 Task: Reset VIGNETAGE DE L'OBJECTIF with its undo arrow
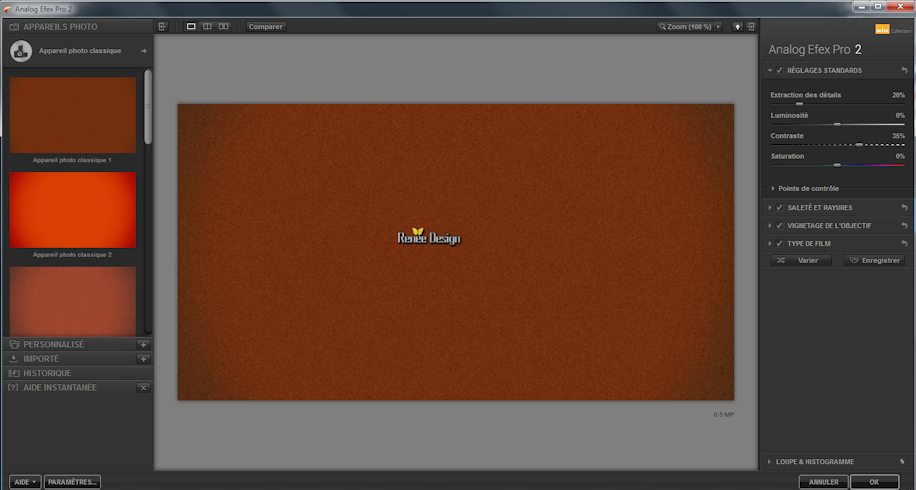(904, 225)
